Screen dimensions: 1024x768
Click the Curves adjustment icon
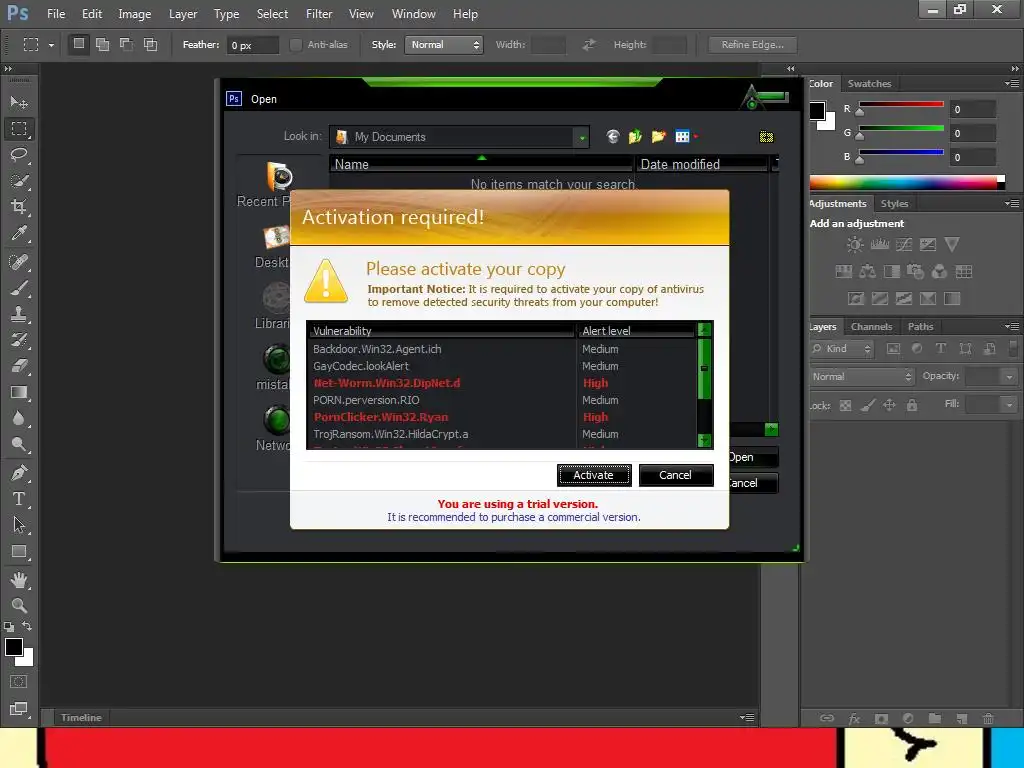[904, 245]
